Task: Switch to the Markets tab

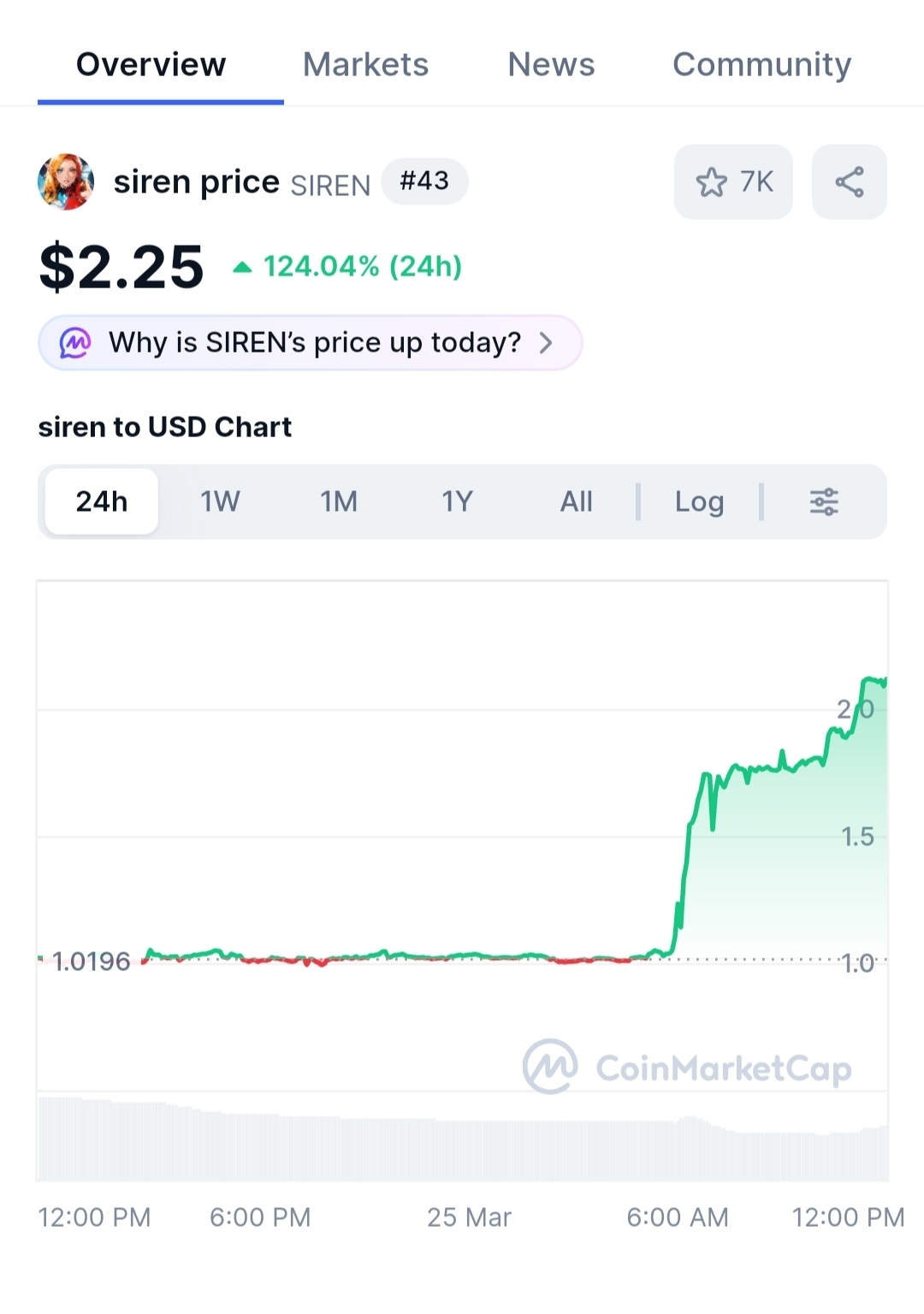Action: 365,65
